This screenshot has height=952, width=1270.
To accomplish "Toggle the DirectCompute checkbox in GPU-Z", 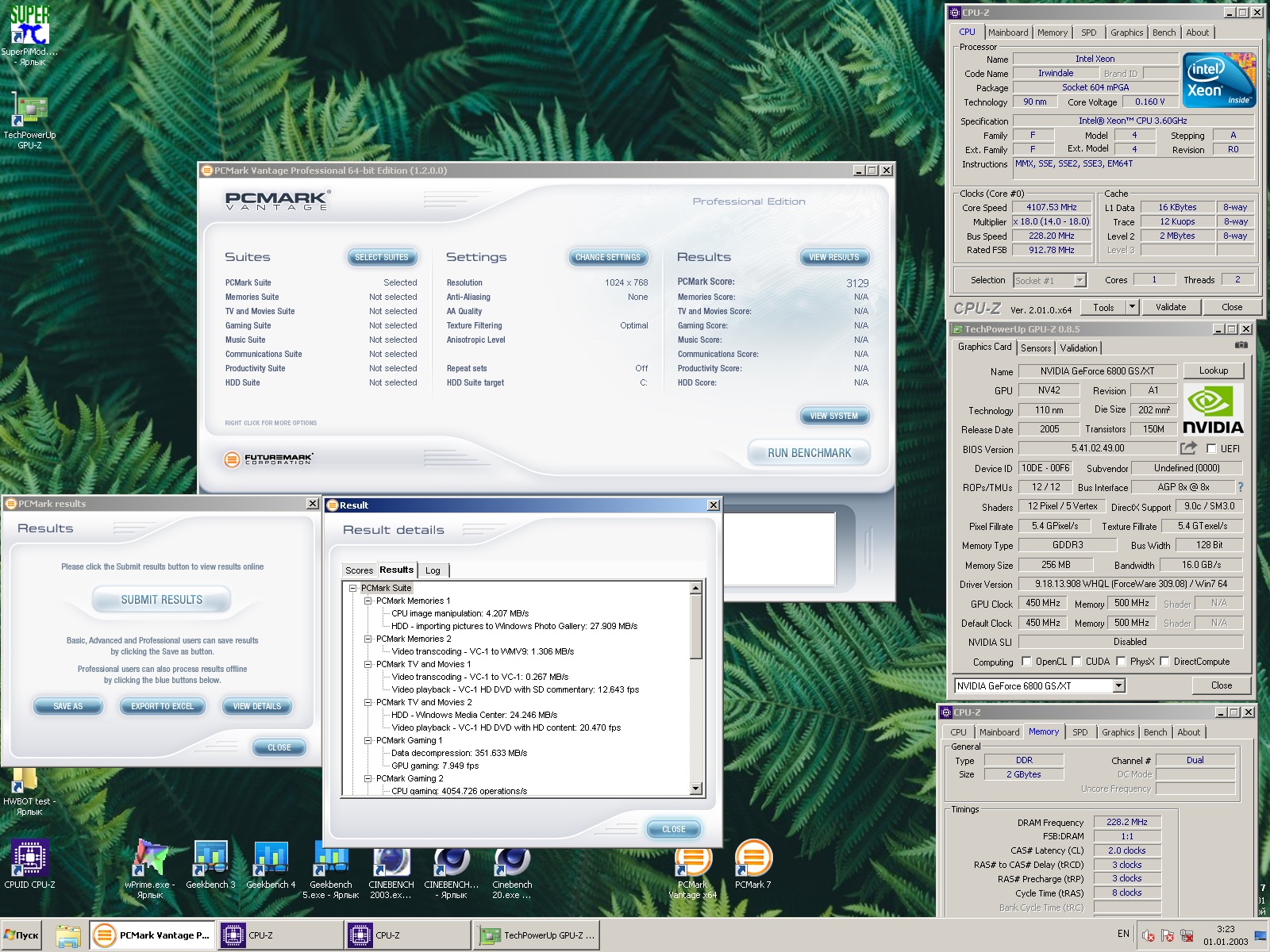I will click(1164, 661).
